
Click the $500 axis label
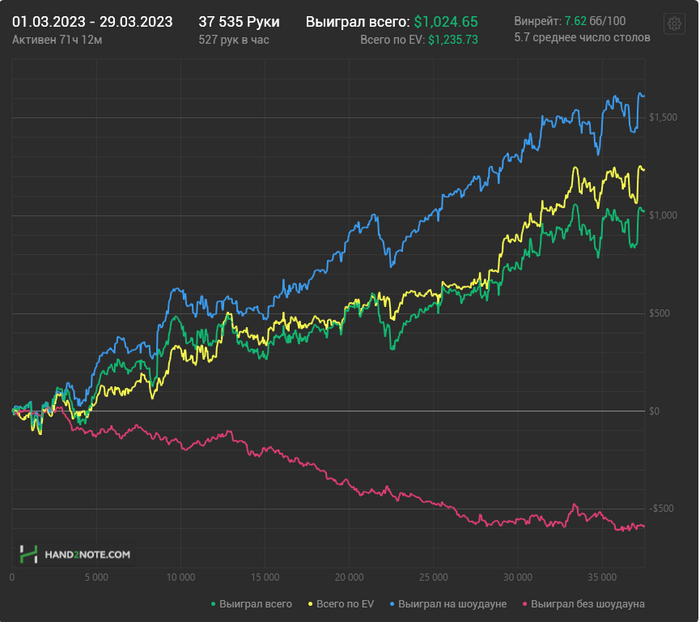(659, 313)
